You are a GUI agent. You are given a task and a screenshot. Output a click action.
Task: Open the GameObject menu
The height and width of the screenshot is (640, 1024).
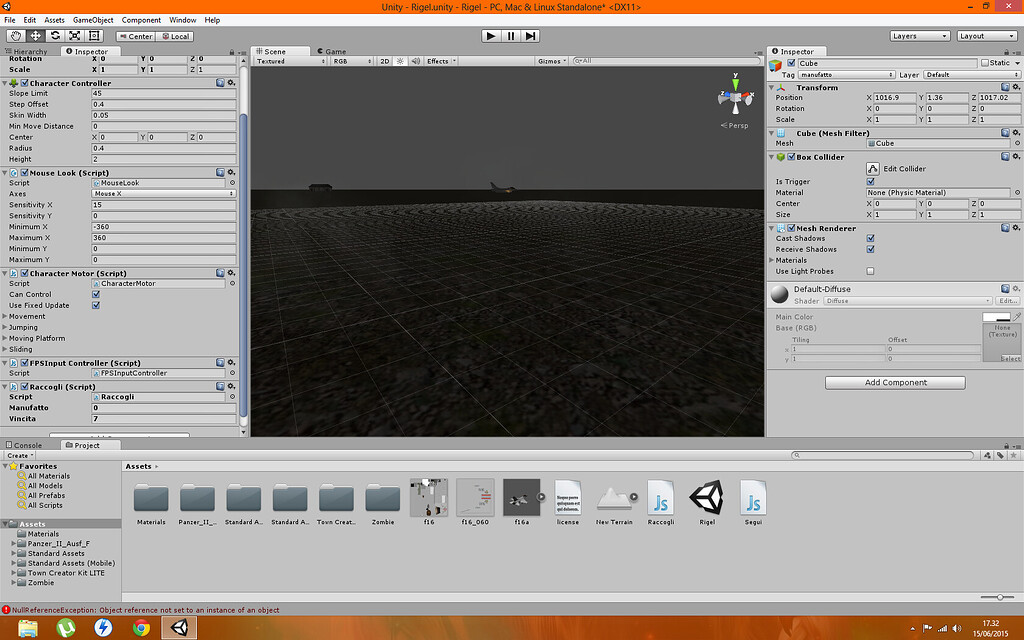91,18
